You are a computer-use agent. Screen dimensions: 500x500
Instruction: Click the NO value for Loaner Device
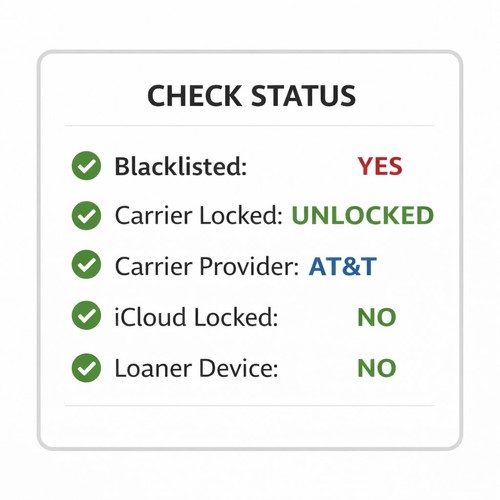coord(377,368)
